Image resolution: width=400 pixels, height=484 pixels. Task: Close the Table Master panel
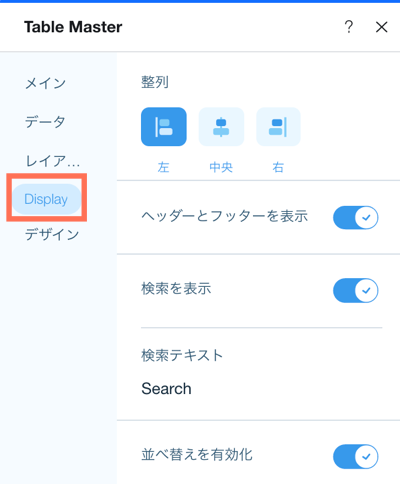pos(381,27)
